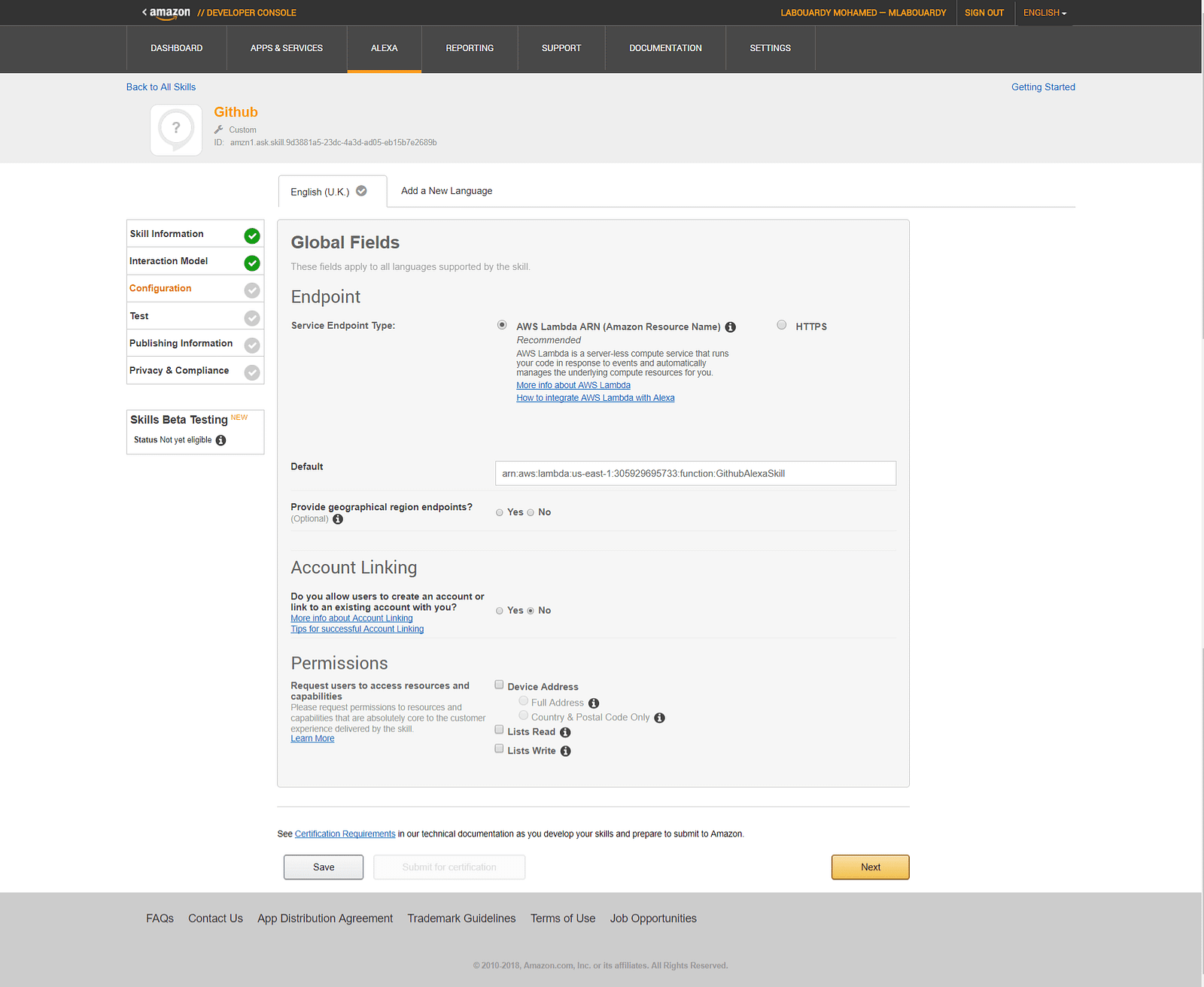Enable Lists Read permission checkbox
Screen dimensions: 1204x987
click(x=499, y=730)
